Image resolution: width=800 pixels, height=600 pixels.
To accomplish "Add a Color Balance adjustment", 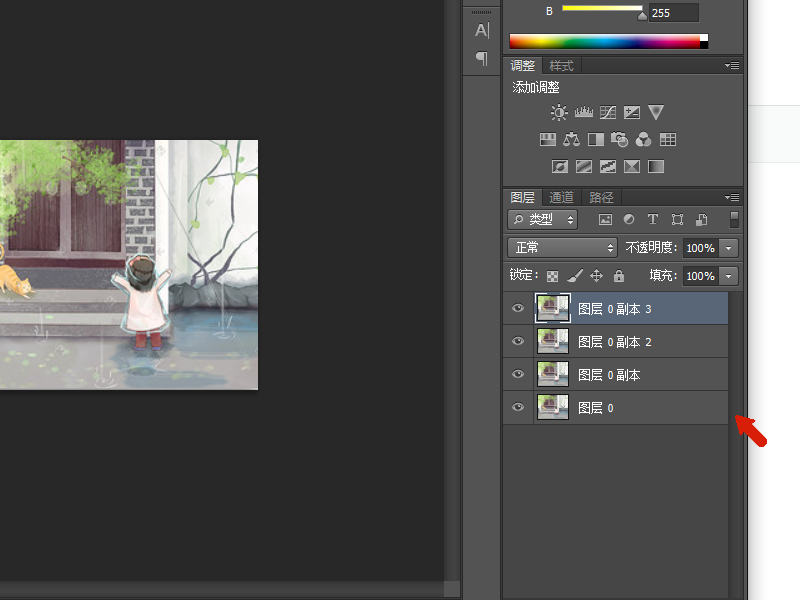I will tap(571, 139).
